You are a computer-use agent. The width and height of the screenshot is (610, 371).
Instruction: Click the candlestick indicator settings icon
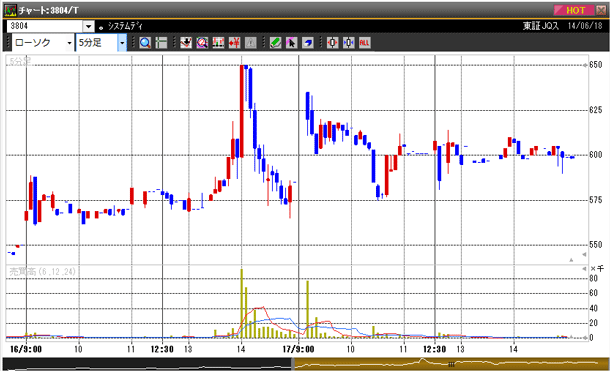tap(218, 43)
